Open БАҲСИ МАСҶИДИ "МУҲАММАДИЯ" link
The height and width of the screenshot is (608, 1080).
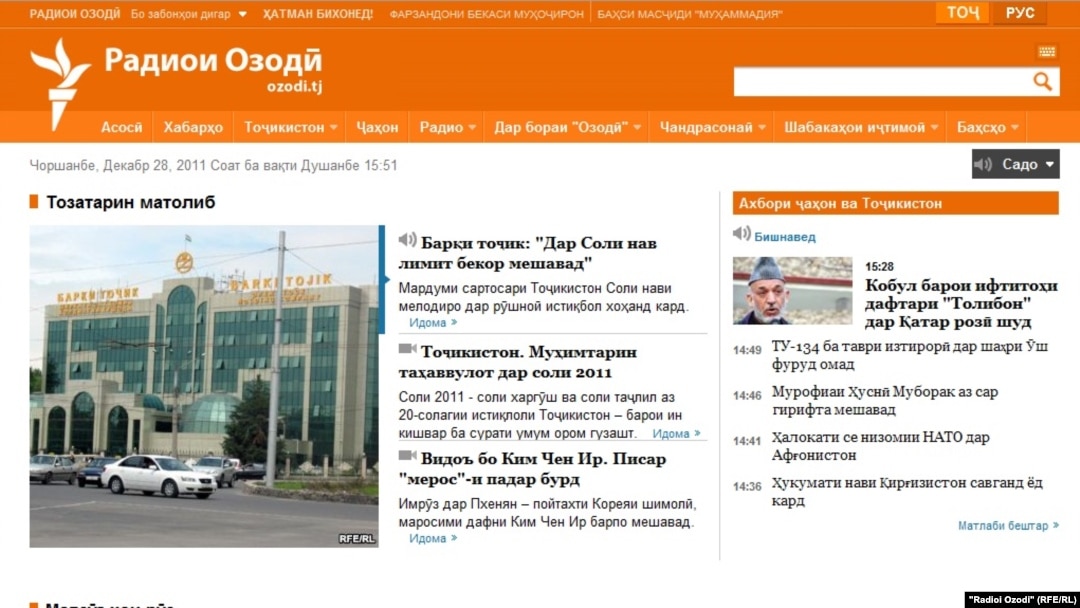click(x=689, y=14)
